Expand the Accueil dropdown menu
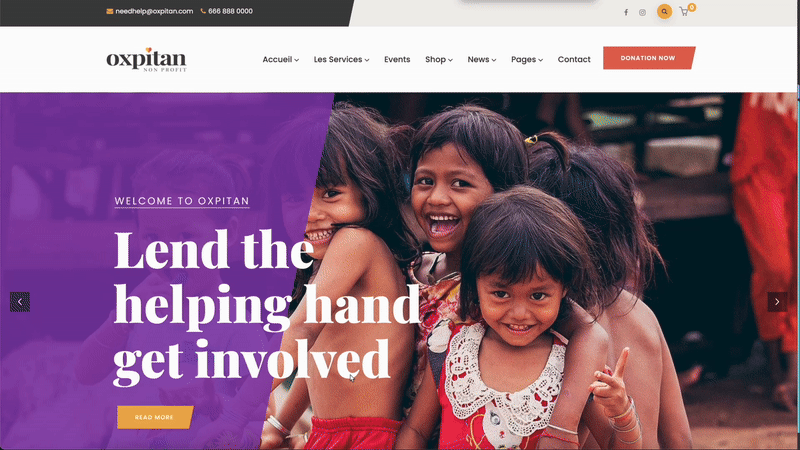Screen dimensions: 800x450 [x=281, y=59]
